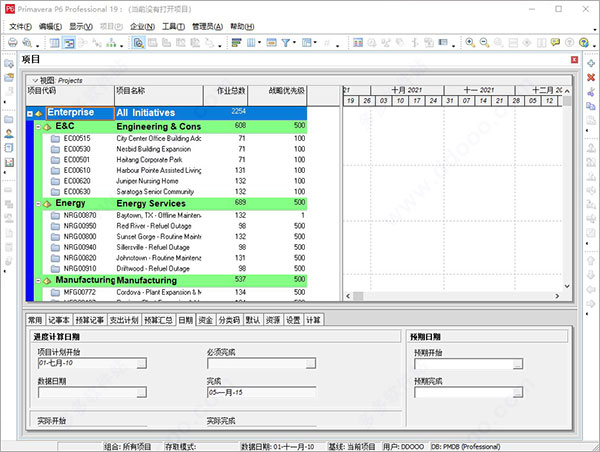Open Resources (person icon) in left sidebar
The width and height of the screenshot is (600, 452).
[9, 134]
